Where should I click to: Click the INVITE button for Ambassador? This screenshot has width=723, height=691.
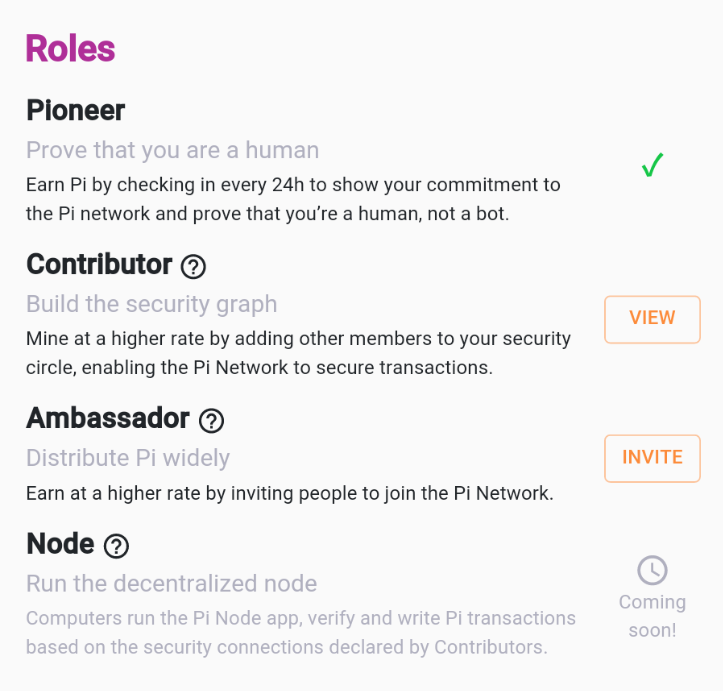(x=652, y=458)
